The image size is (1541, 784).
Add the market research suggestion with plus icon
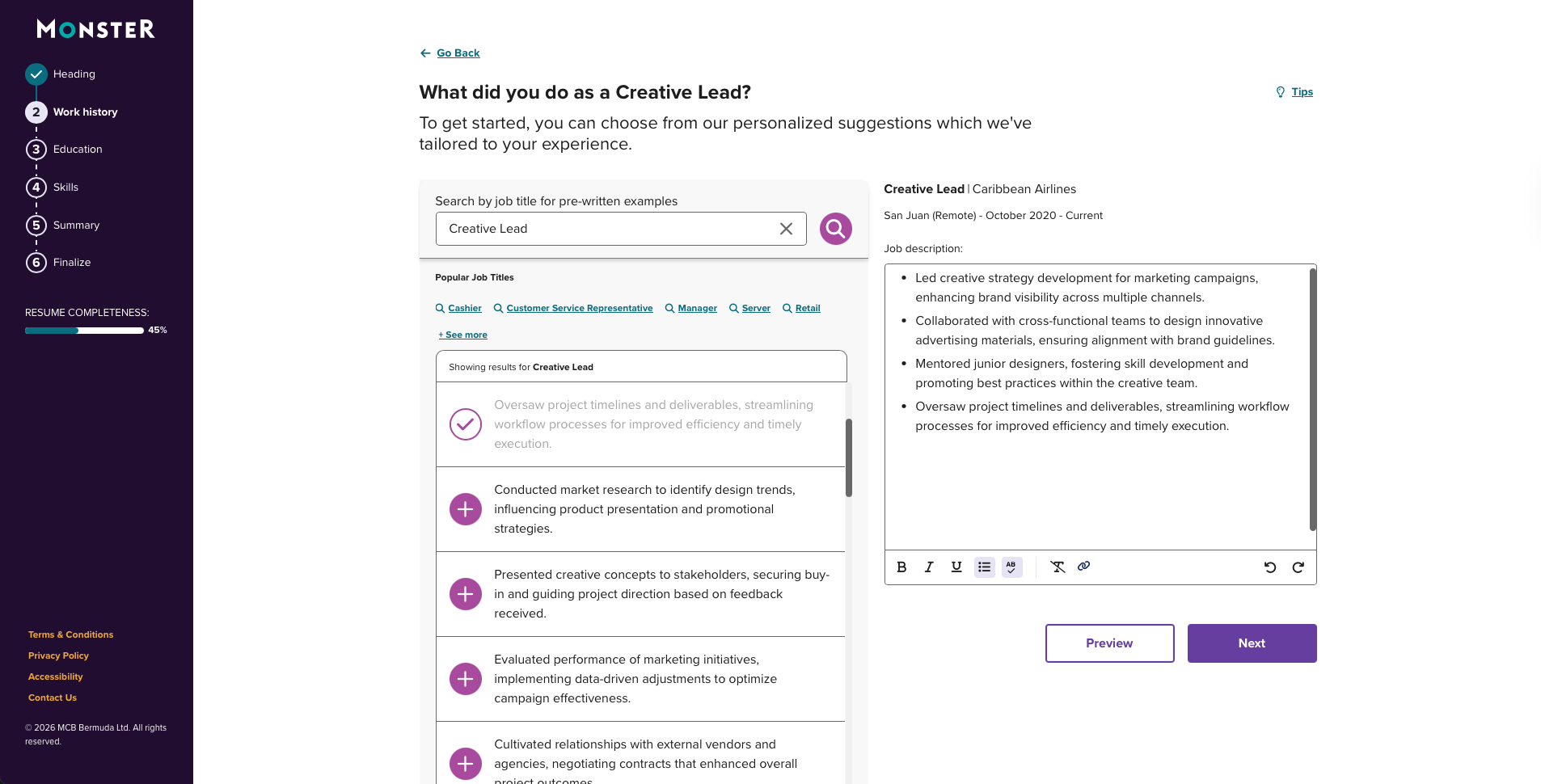[x=465, y=509]
